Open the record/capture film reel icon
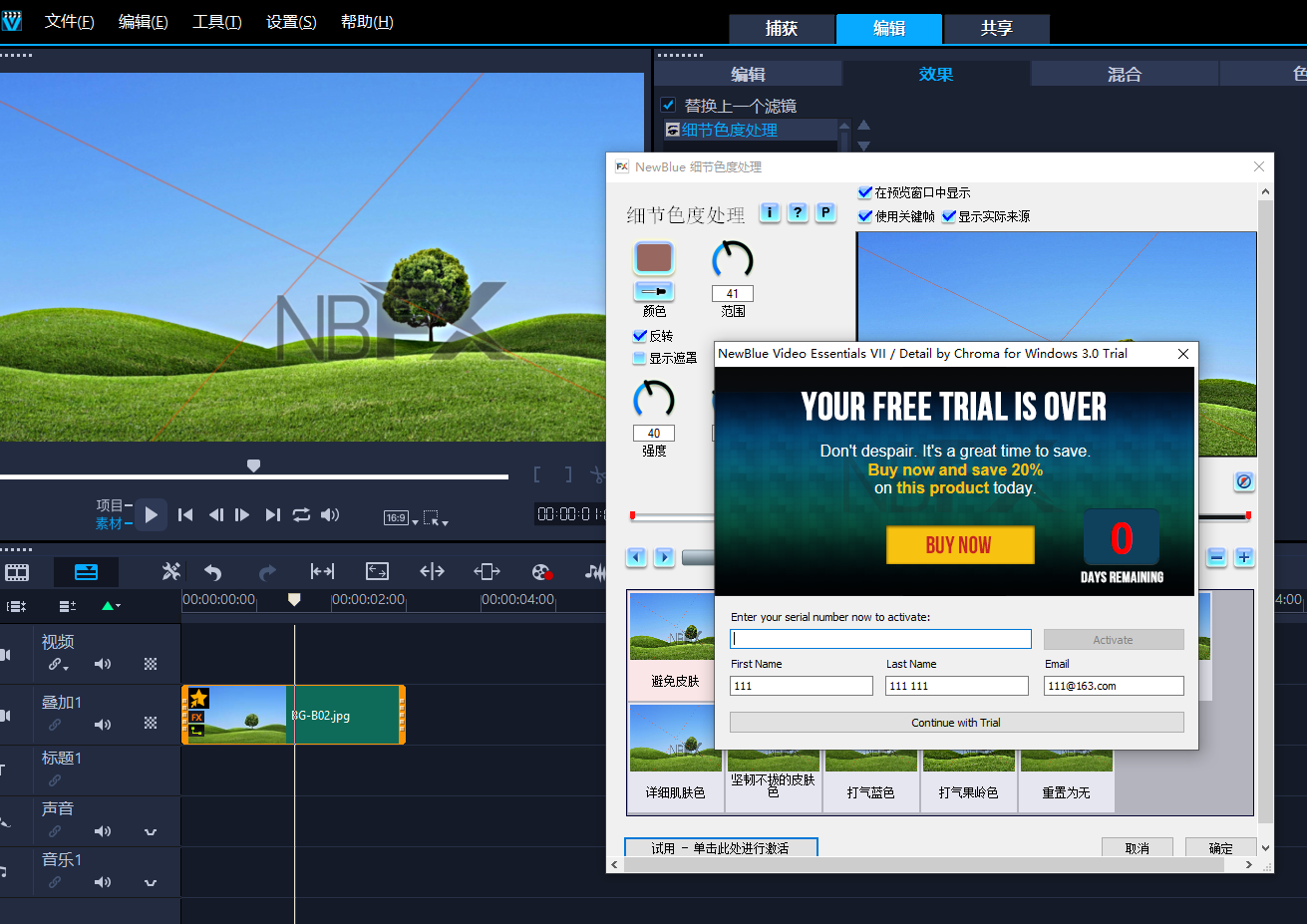Image resolution: width=1307 pixels, height=924 pixels. click(541, 572)
